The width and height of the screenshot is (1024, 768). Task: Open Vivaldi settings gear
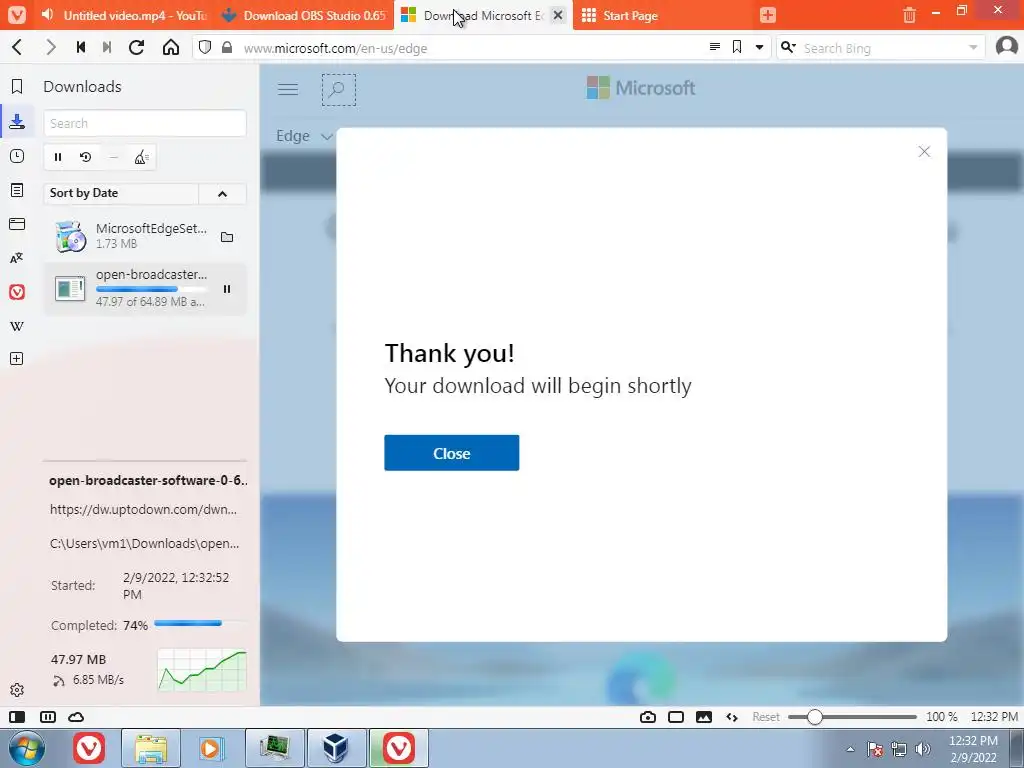[x=17, y=690]
